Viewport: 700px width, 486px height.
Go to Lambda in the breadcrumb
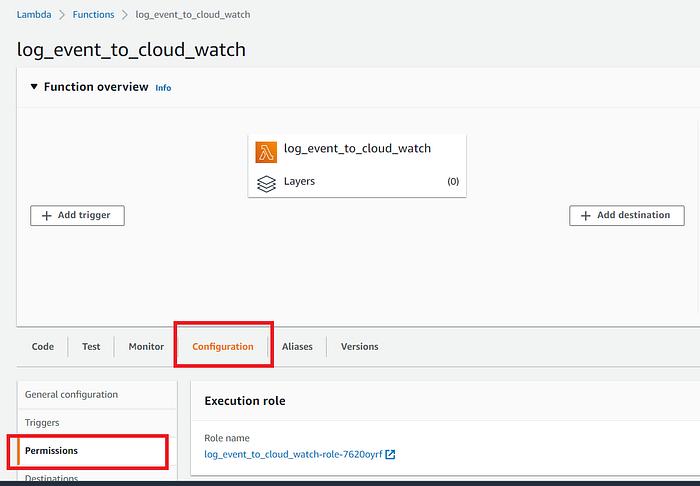click(x=34, y=15)
